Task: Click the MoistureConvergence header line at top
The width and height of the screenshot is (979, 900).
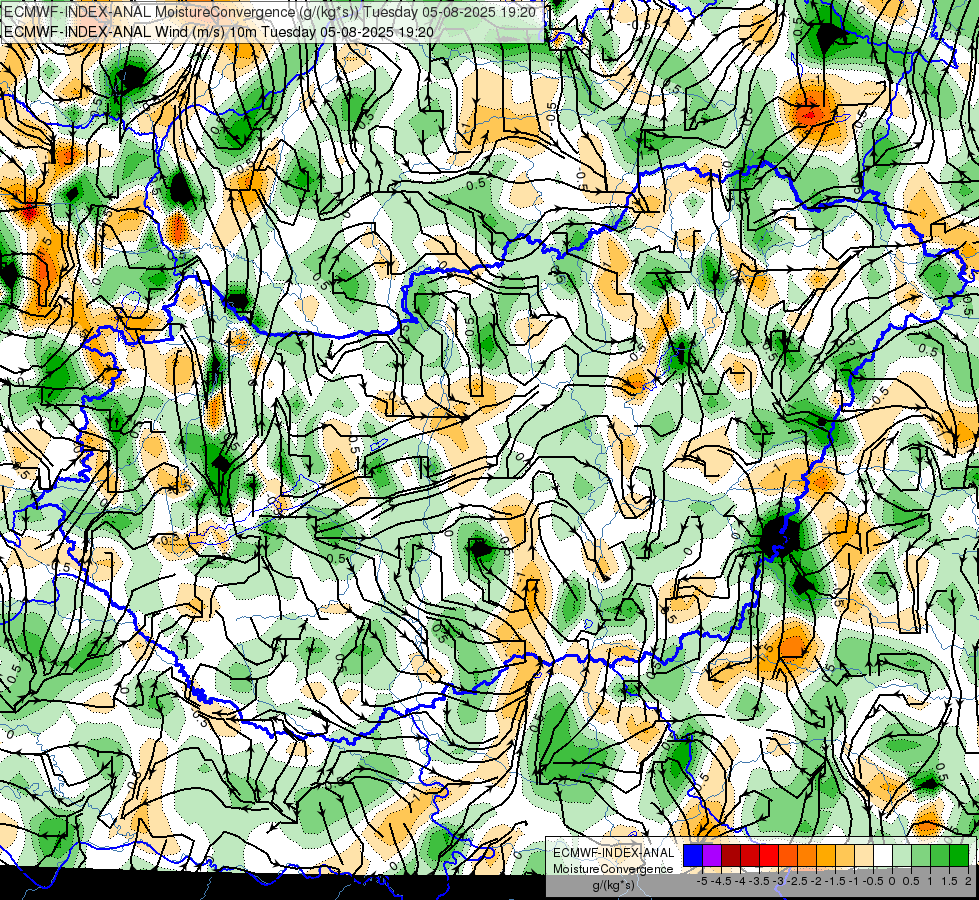Action: click(269, 12)
